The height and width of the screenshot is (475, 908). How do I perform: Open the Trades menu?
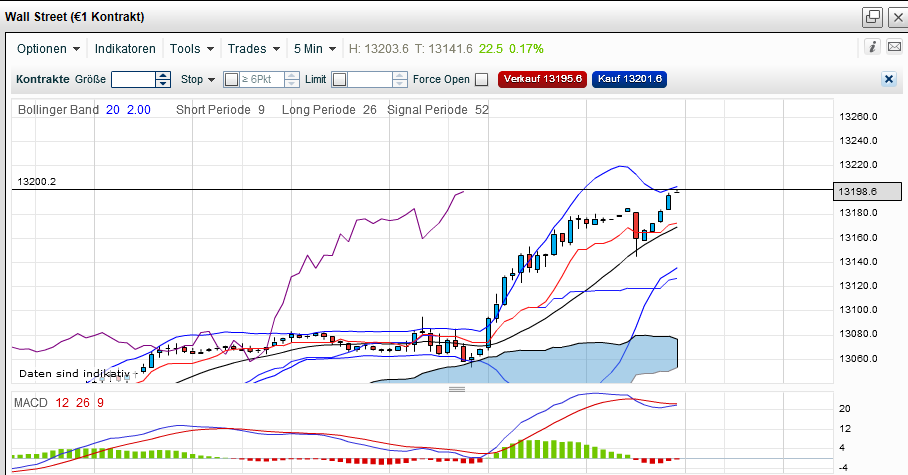tap(253, 48)
